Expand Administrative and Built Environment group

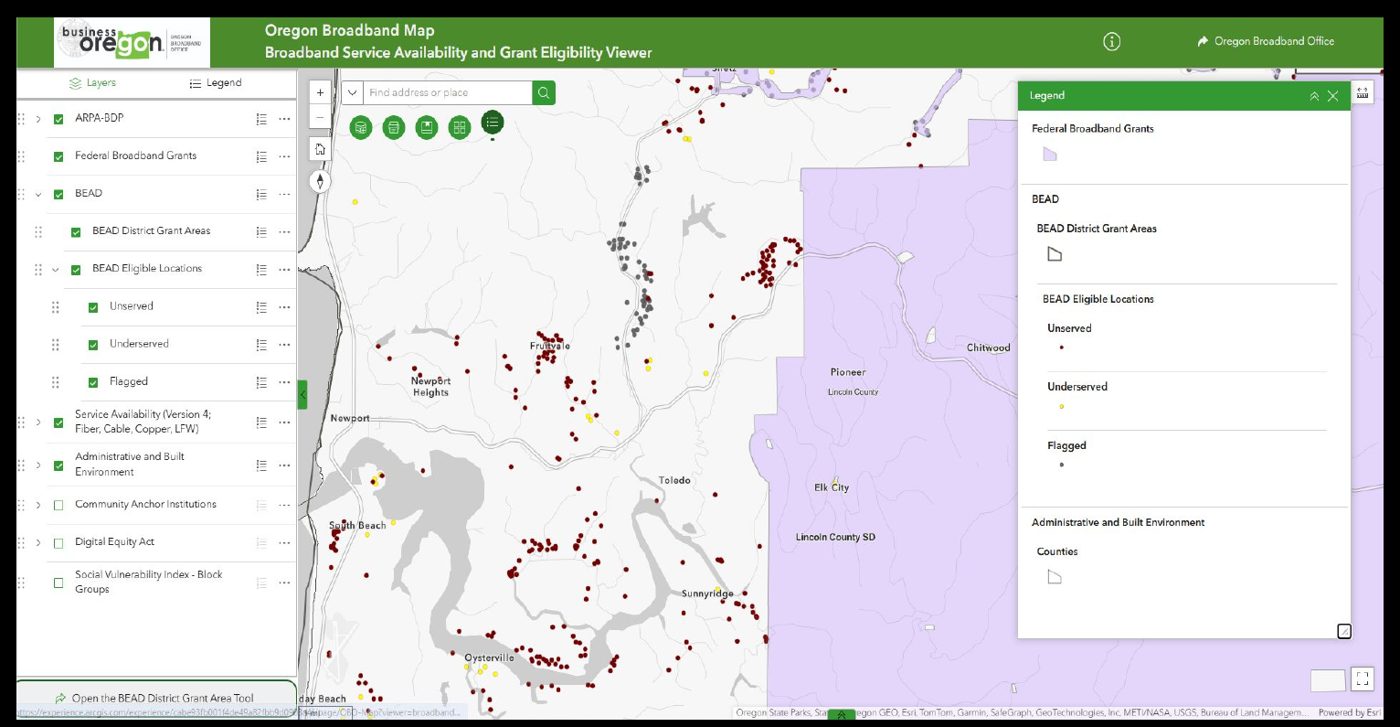(x=38, y=465)
